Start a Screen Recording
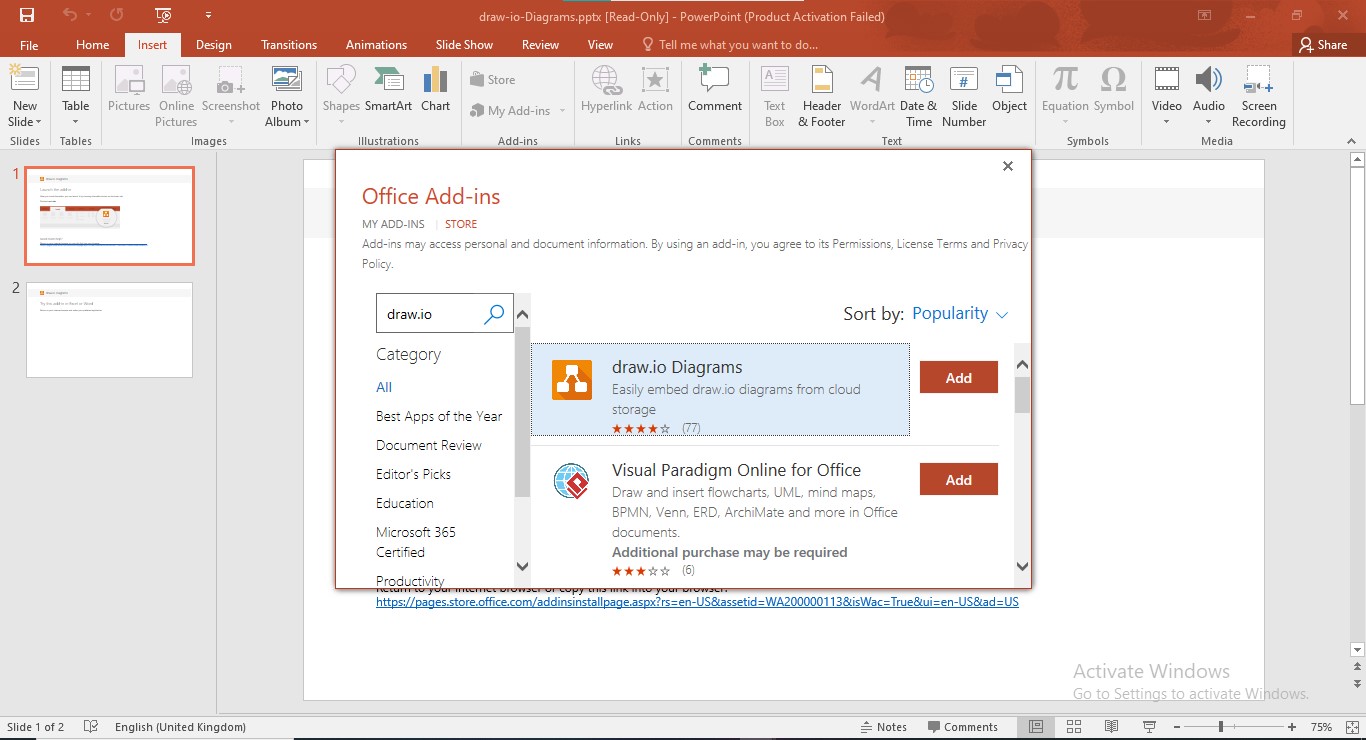The width and height of the screenshot is (1366, 740). click(x=1258, y=96)
